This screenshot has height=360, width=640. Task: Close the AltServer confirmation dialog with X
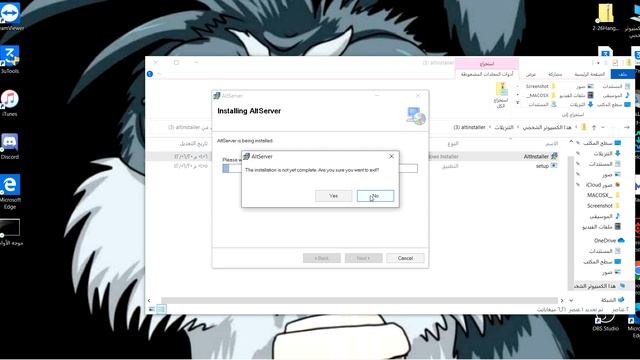pos(391,156)
